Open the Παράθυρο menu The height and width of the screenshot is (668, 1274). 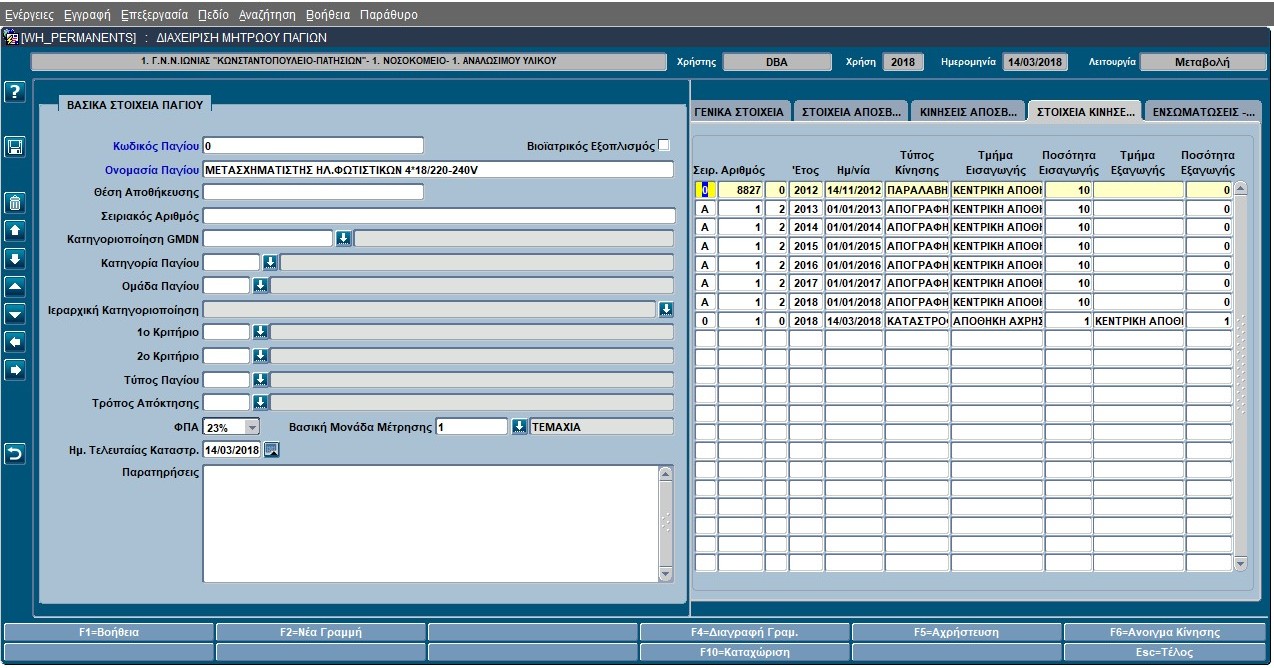tap(388, 15)
